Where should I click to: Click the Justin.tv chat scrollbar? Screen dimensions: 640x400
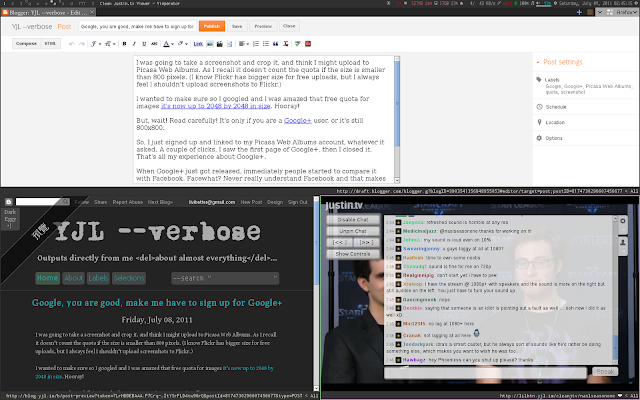coord(615,290)
